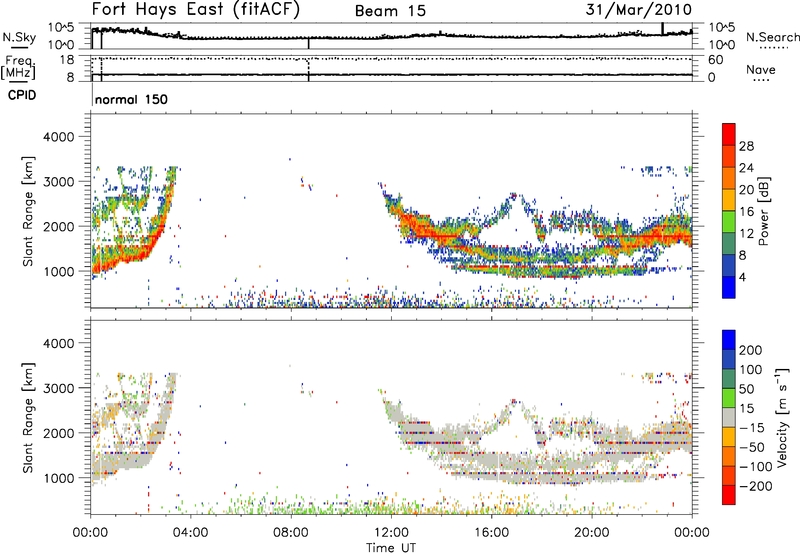Click '3000' on the power panel axis
The height and width of the screenshot is (554, 800).
click(x=59, y=182)
